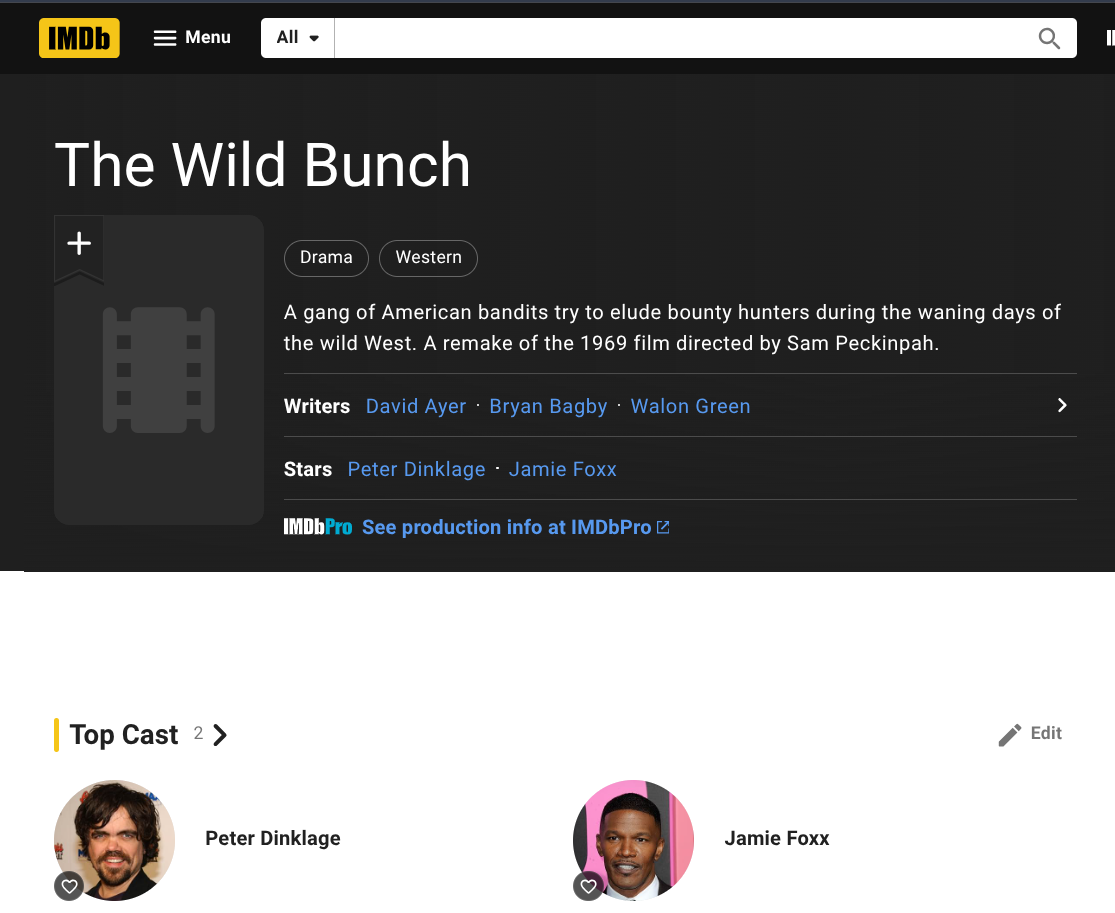Open the Top Cast section heading
The height and width of the screenshot is (913, 1115).
click(124, 735)
